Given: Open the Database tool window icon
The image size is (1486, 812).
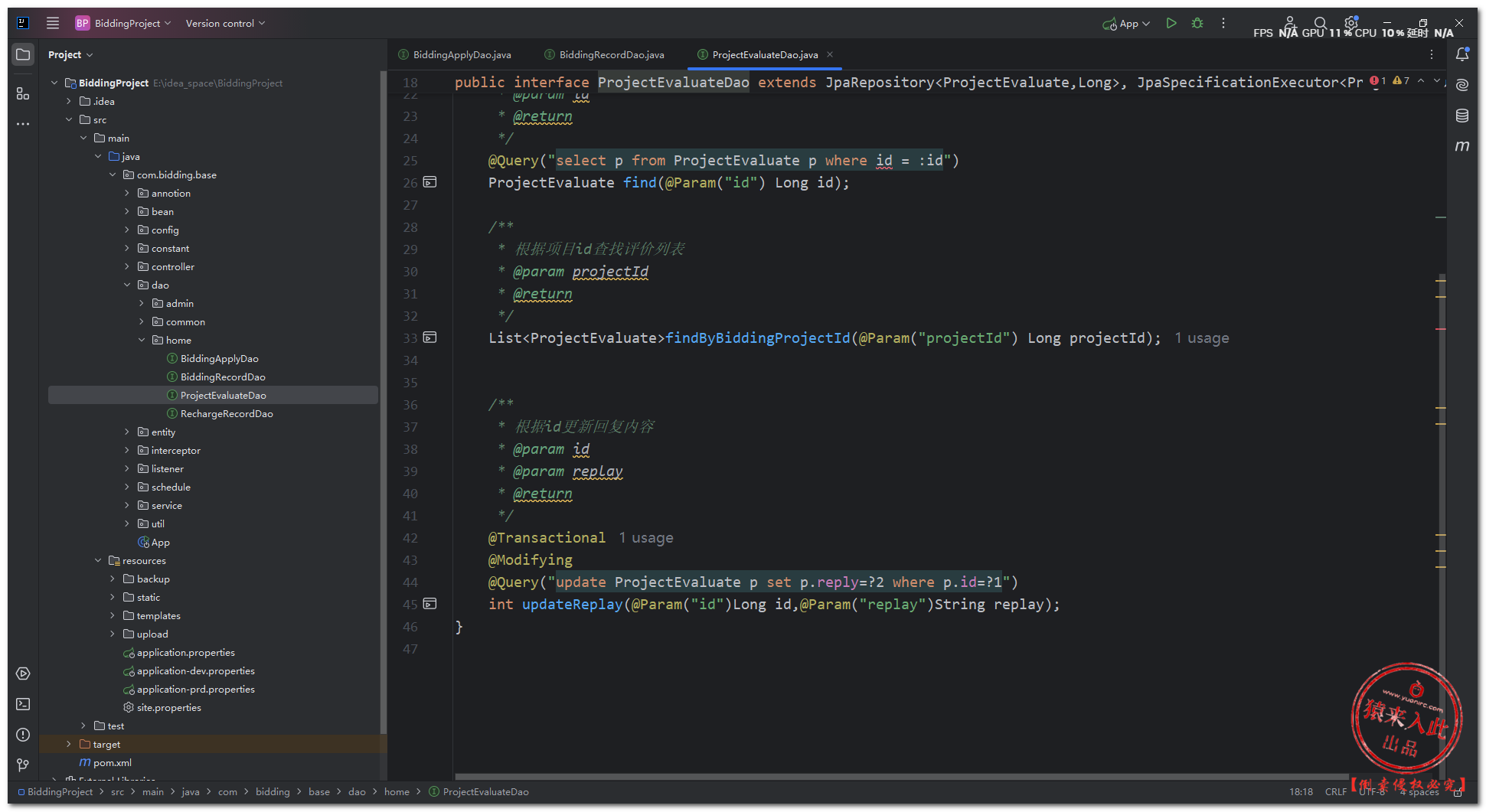Looking at the screenshot, I should click(x=1462, y=116).
